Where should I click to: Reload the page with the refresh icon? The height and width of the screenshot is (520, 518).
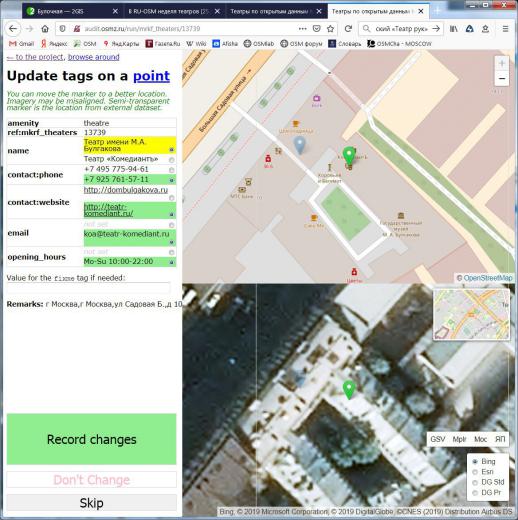[348, 29]
